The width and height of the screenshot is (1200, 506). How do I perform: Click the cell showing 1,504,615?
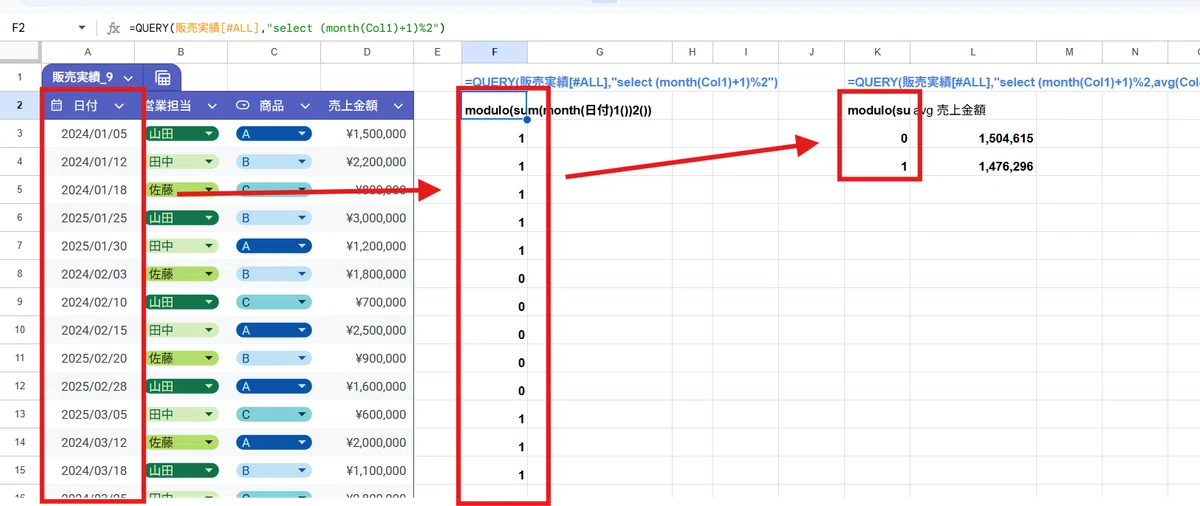point(973,138)
